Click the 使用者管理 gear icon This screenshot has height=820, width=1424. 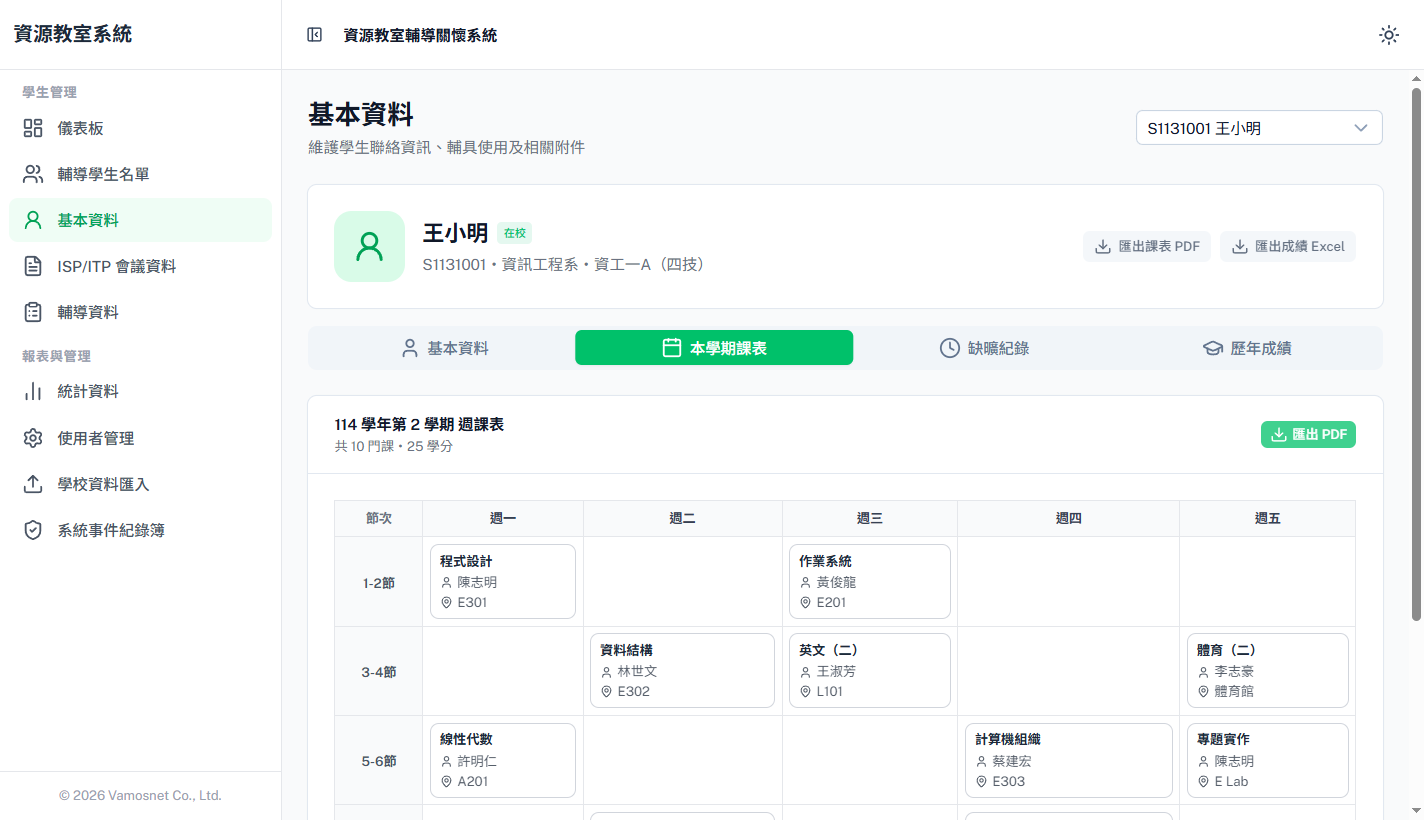tap(33, 438)
